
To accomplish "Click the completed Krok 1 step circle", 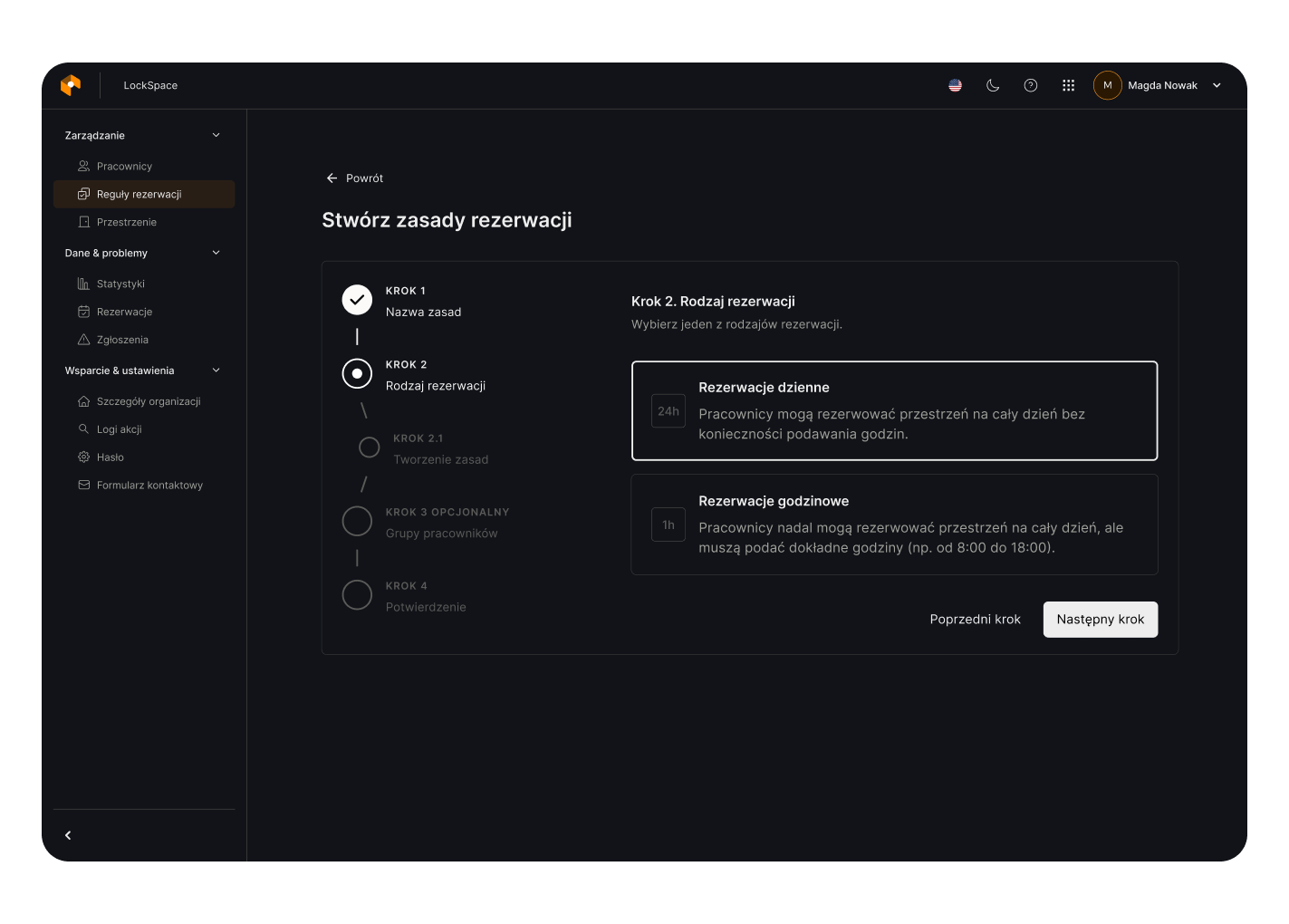I will coord(357,300).
